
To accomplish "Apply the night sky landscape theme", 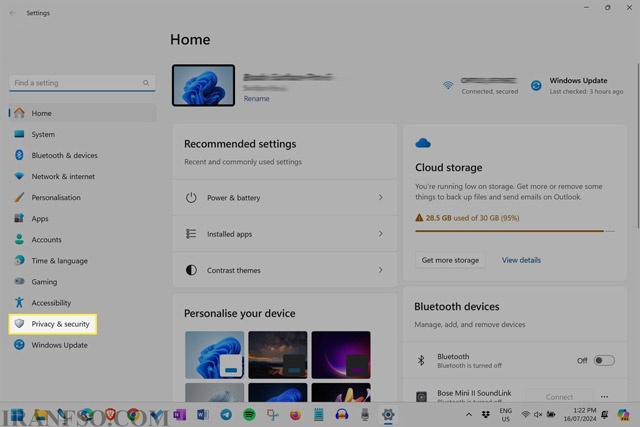I will coord(278,355).
